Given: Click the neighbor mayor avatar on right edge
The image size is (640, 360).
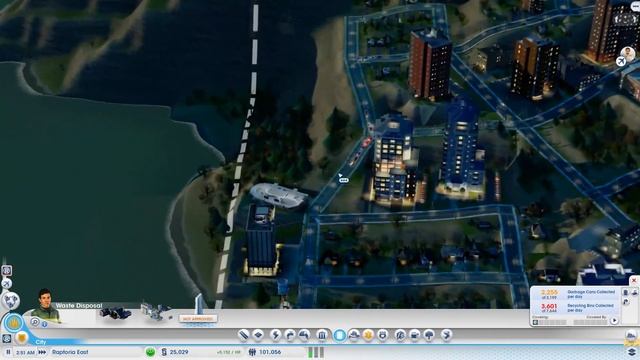Looking at the screenshot, I should (628, 53).
